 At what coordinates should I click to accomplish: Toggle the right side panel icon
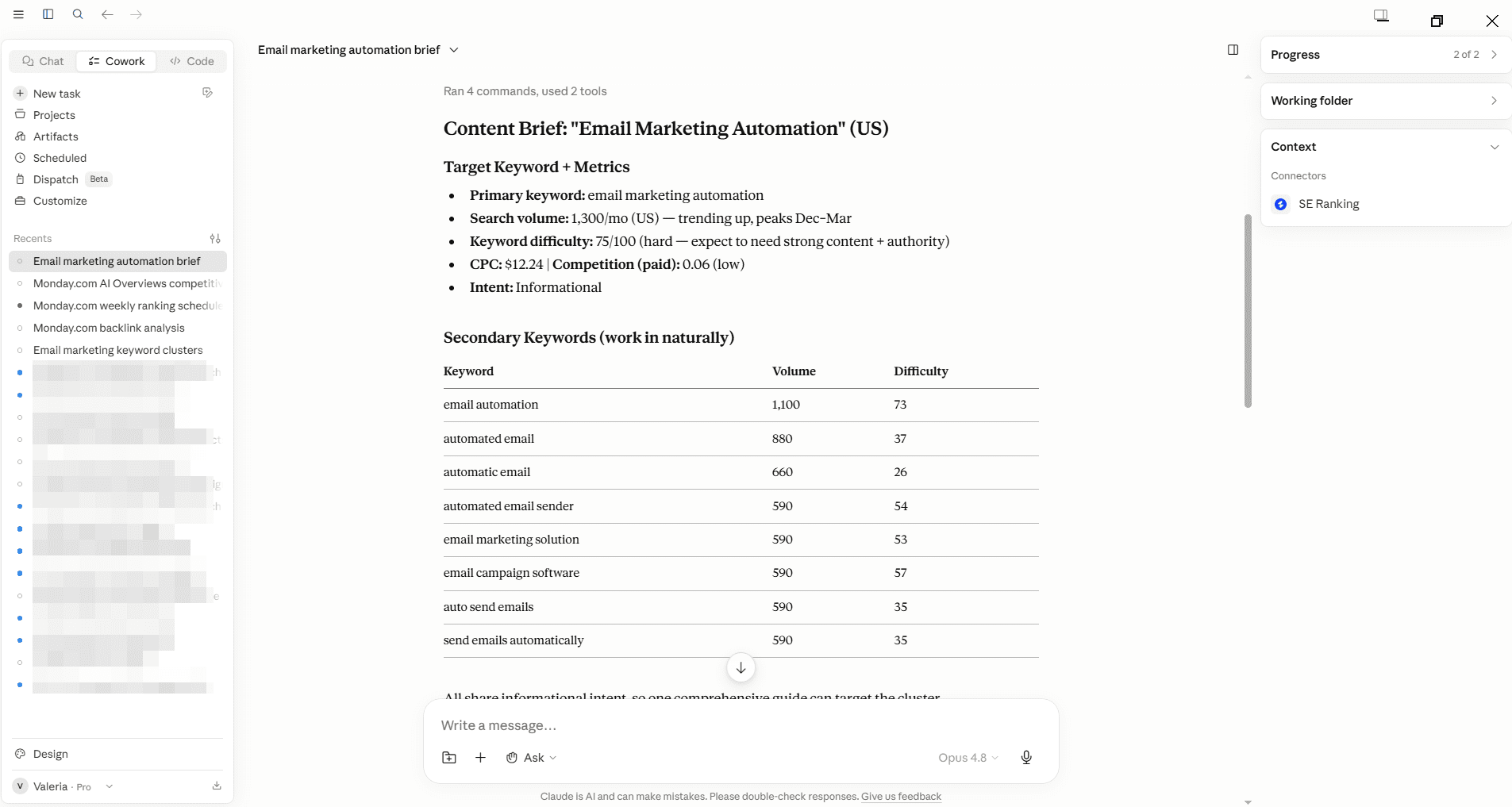(x=1233, y=50)
